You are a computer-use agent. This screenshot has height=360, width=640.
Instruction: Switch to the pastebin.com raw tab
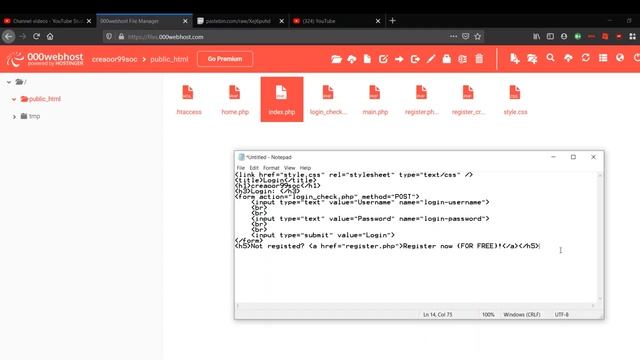238,21
